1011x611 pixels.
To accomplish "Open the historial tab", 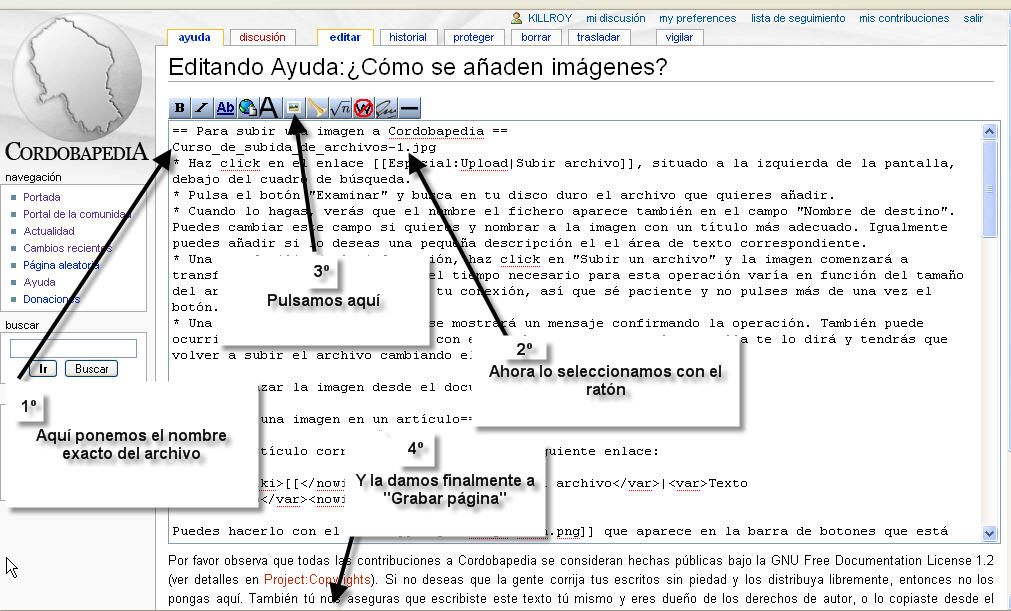I will pyautogui.click(x=408, y=37).
